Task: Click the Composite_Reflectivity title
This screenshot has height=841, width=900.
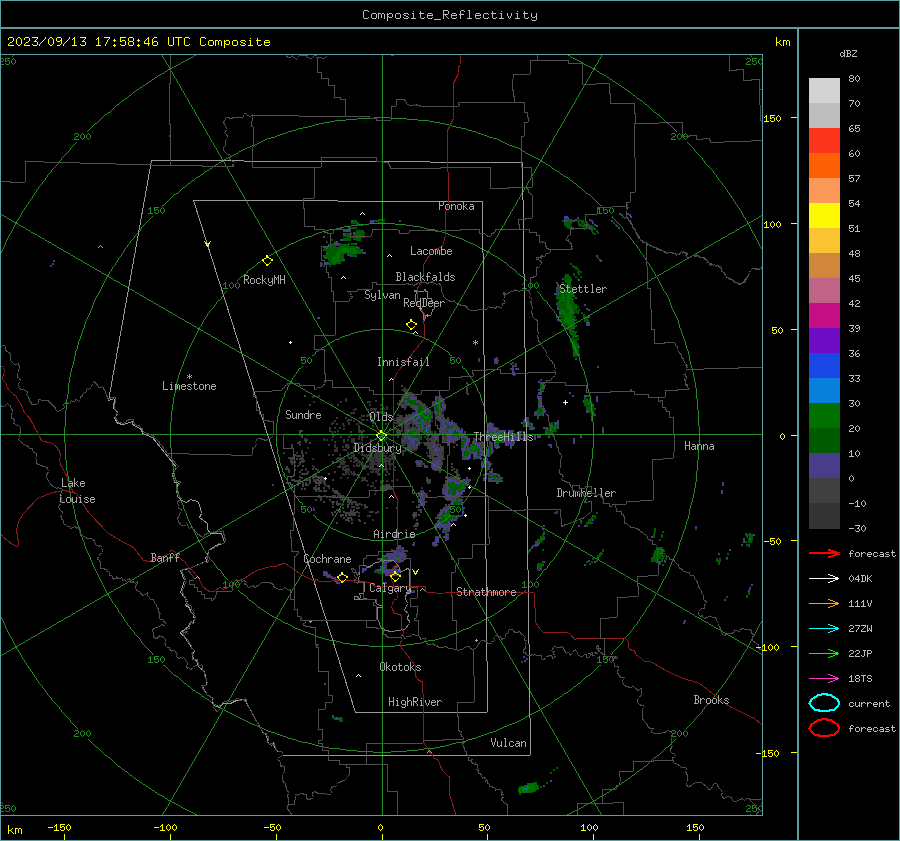Action: coord(450,15)
